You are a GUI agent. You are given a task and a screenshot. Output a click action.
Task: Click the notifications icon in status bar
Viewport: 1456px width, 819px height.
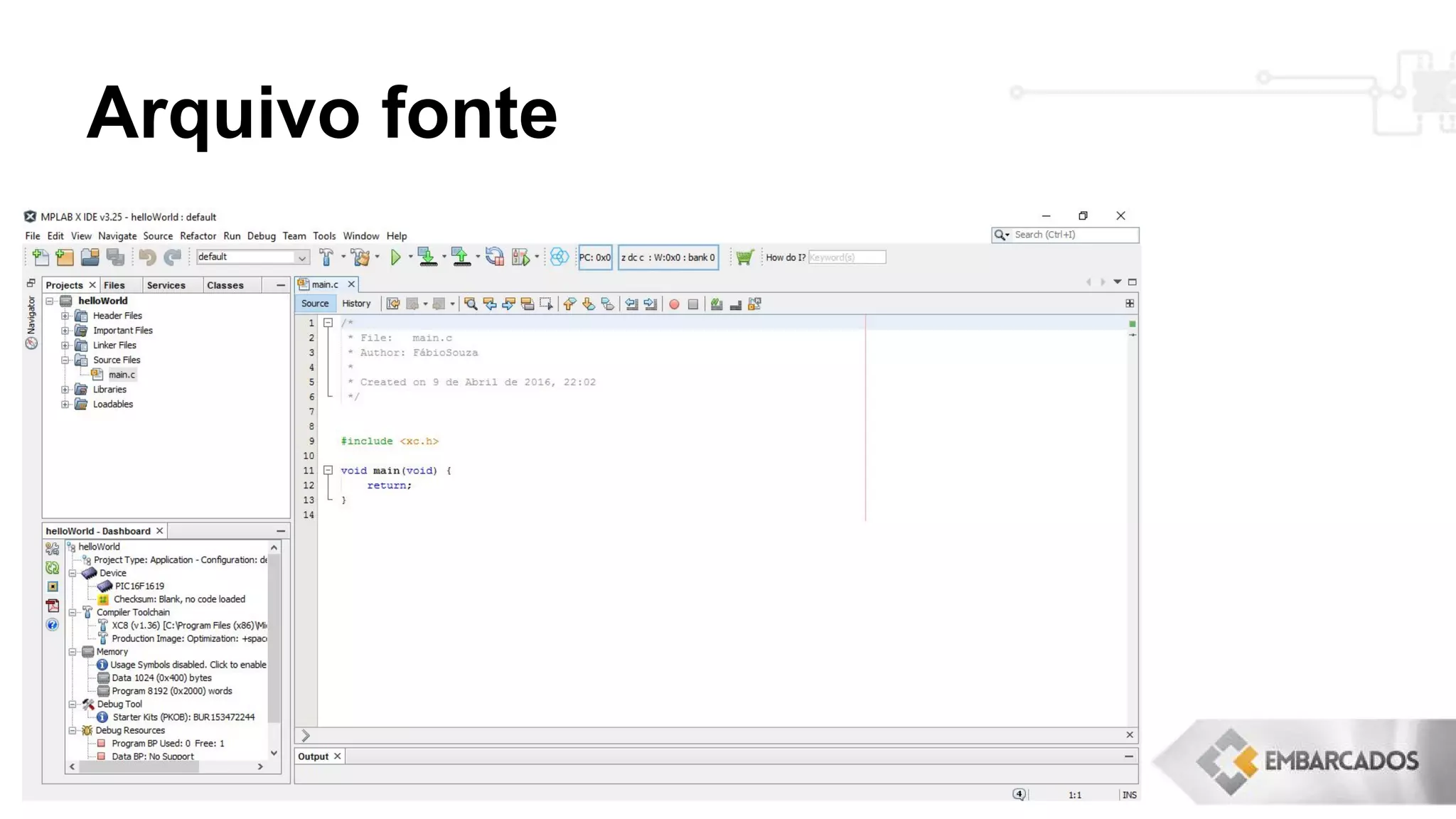pos(1019,795)
